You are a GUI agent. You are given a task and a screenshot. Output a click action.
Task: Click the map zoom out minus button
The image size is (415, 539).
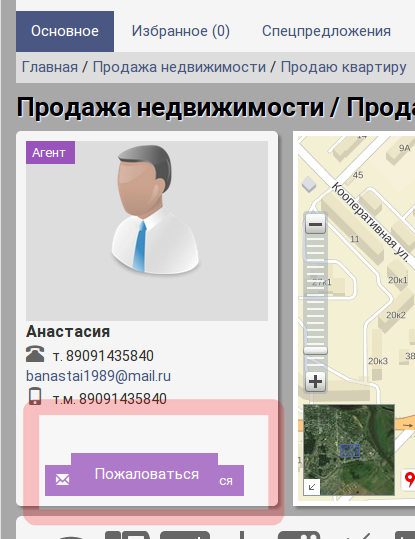click(315, 224)
